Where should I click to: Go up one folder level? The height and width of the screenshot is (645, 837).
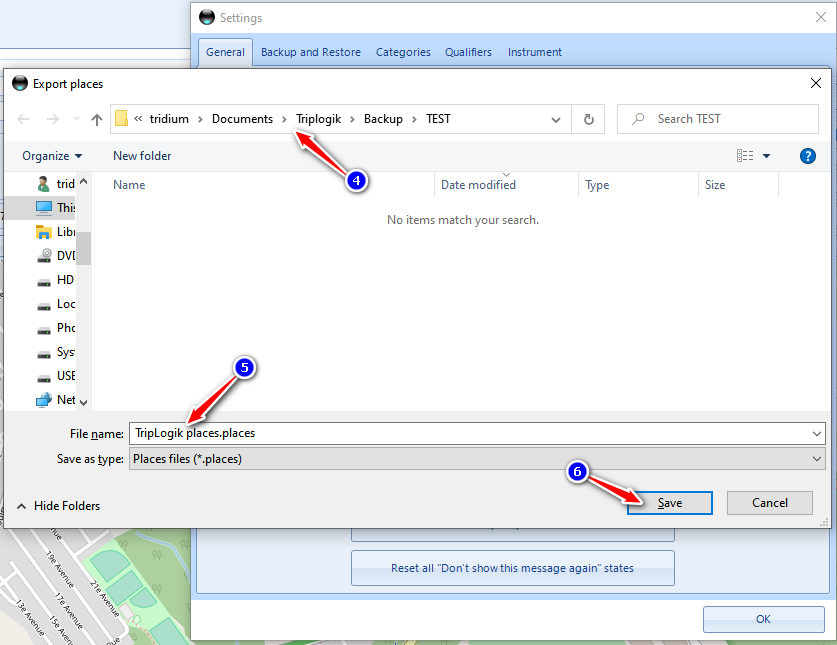97,119
